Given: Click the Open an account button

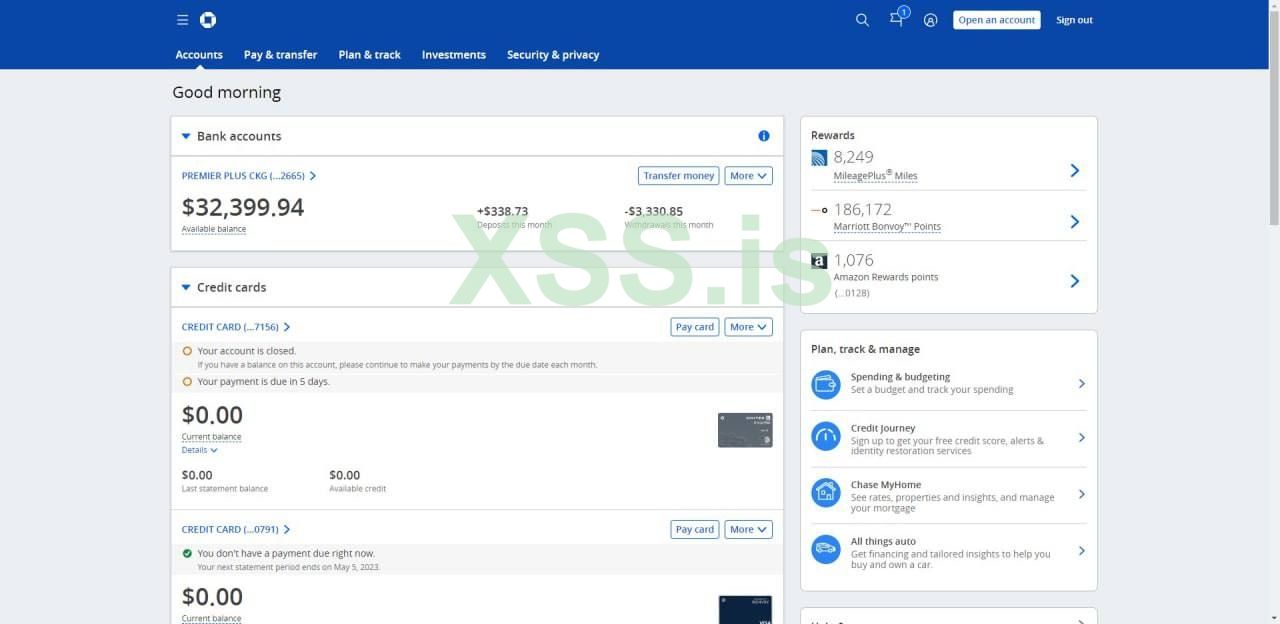Looking at the screenshot, I should [x=997, y=20].
